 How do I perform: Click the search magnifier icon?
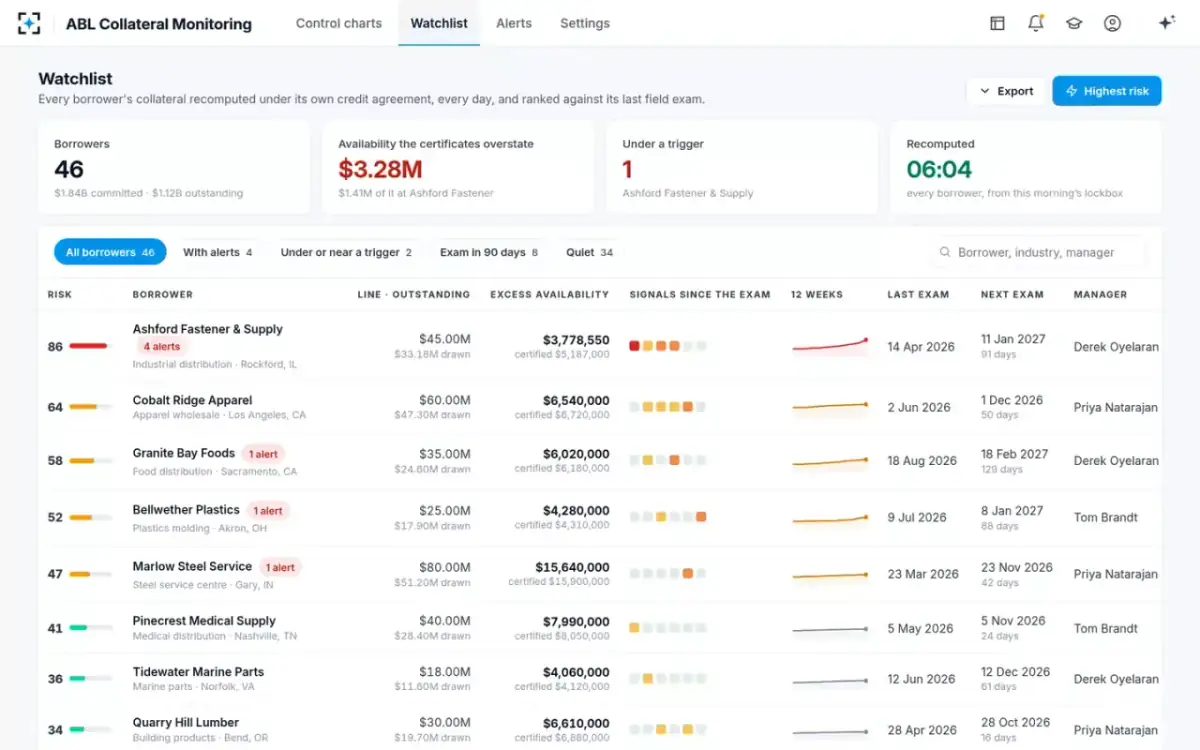coord(945,252)
